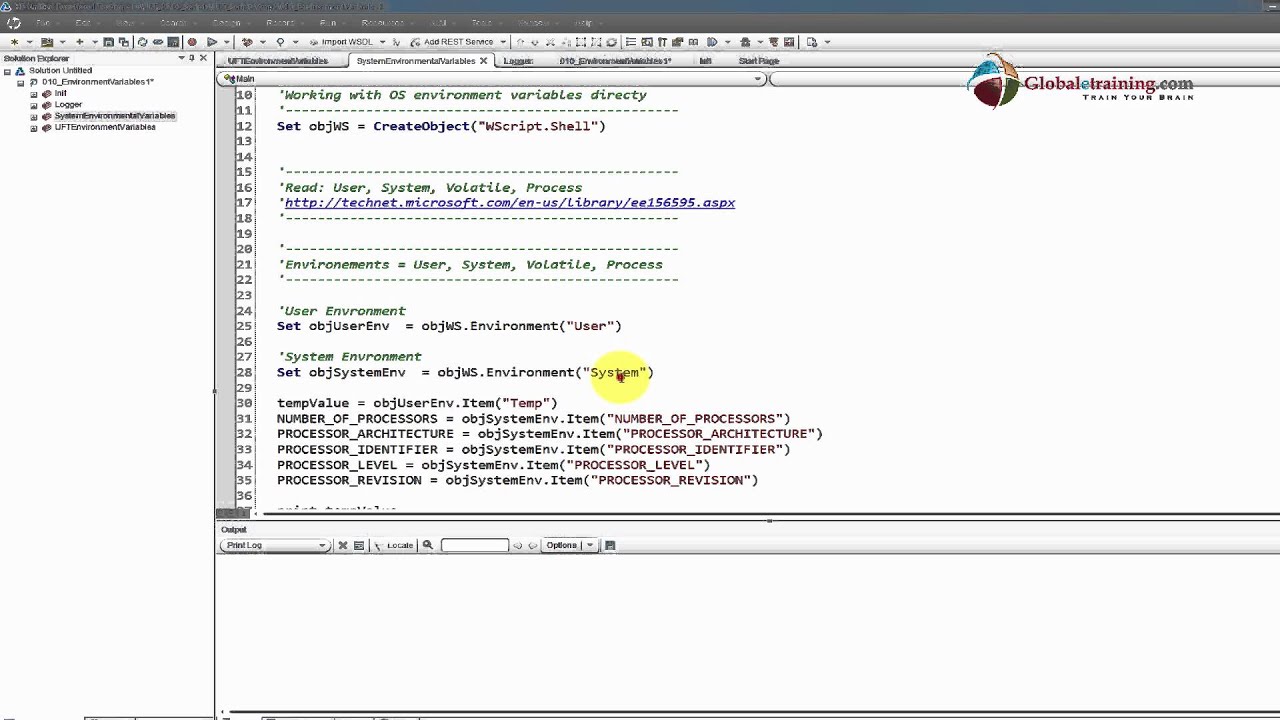Click the clear X icon in Output toolbar
Viewport: 1280px width, 720px height.
coord(343,545)
